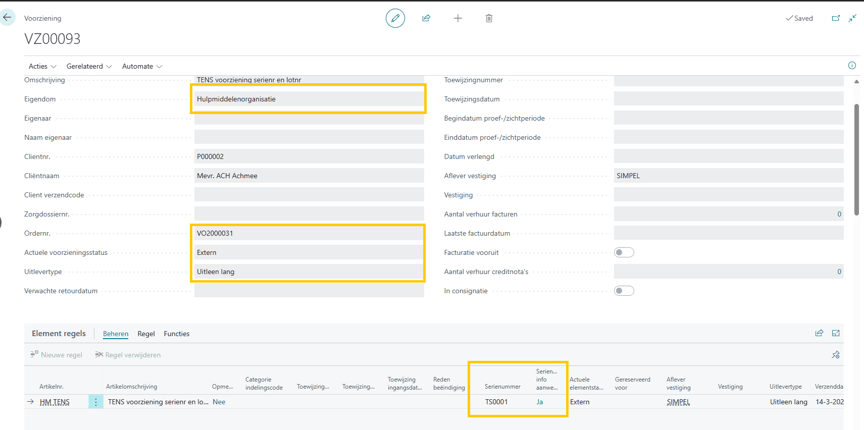Toggle In consignatie switch

(624, 291)
